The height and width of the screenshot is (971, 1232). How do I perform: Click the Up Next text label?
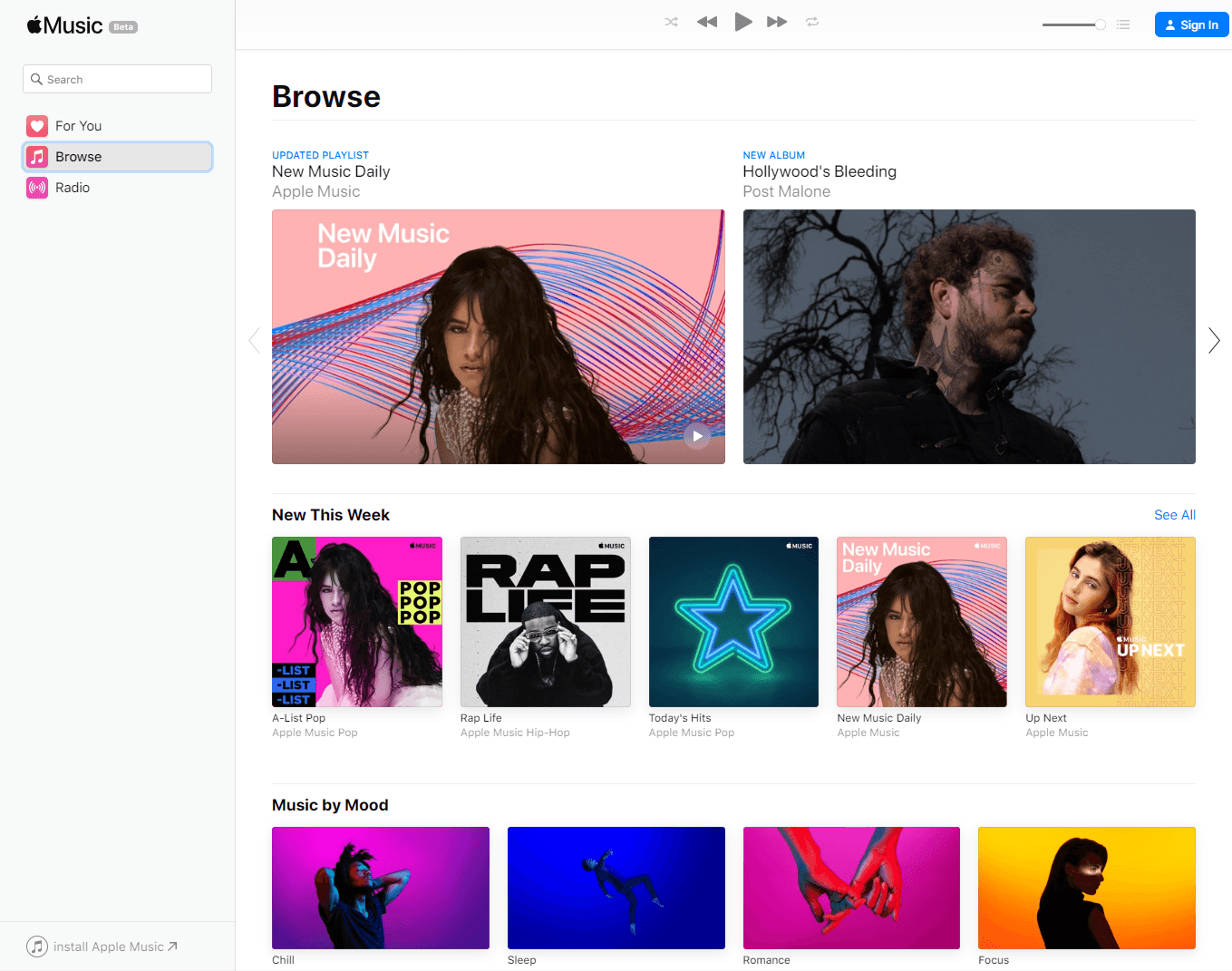point(1046,718)
